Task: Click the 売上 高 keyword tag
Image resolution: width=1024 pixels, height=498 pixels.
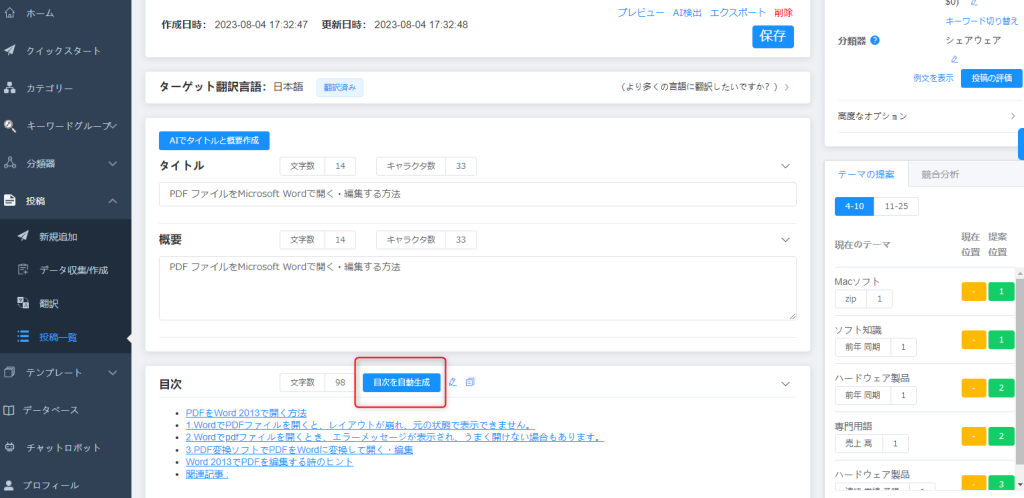Action: tap(859, 444)
